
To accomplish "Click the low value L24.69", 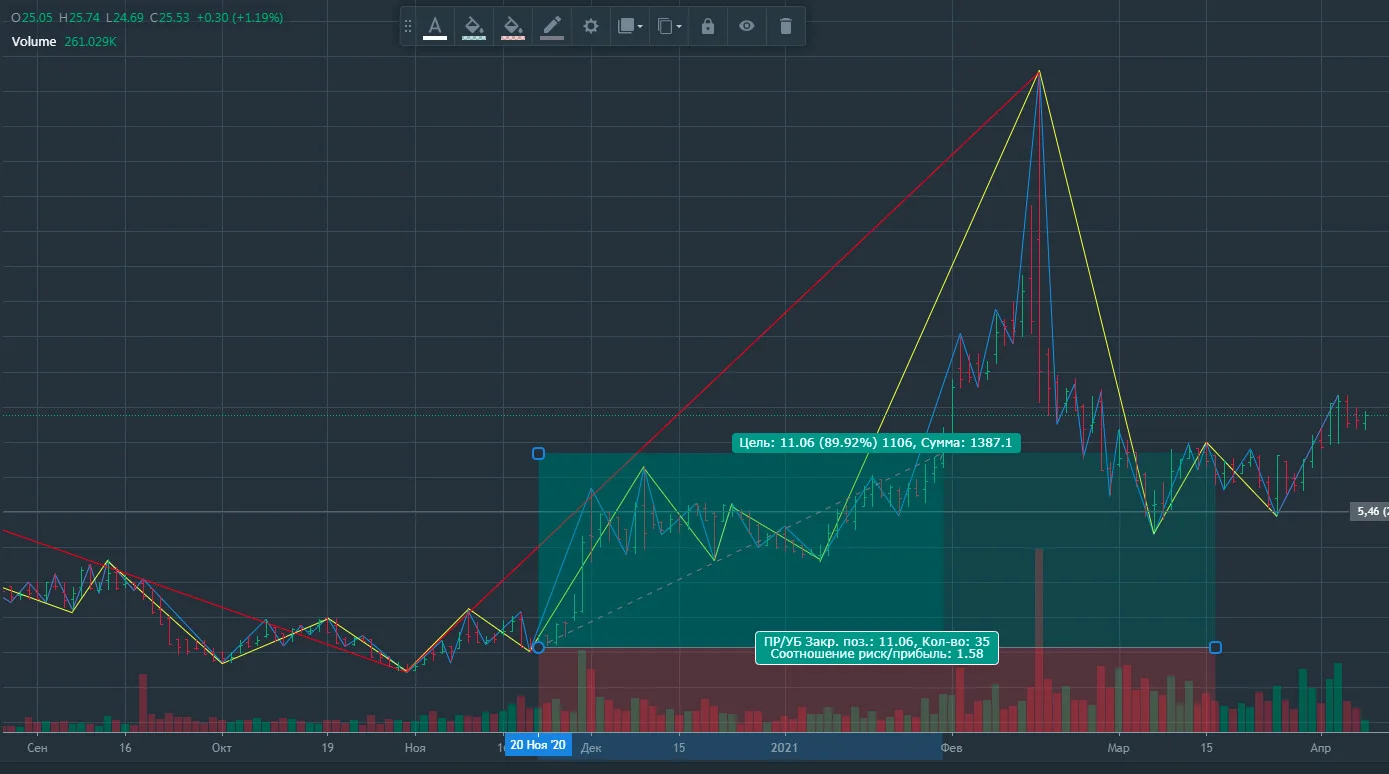I will click(126, 18).
